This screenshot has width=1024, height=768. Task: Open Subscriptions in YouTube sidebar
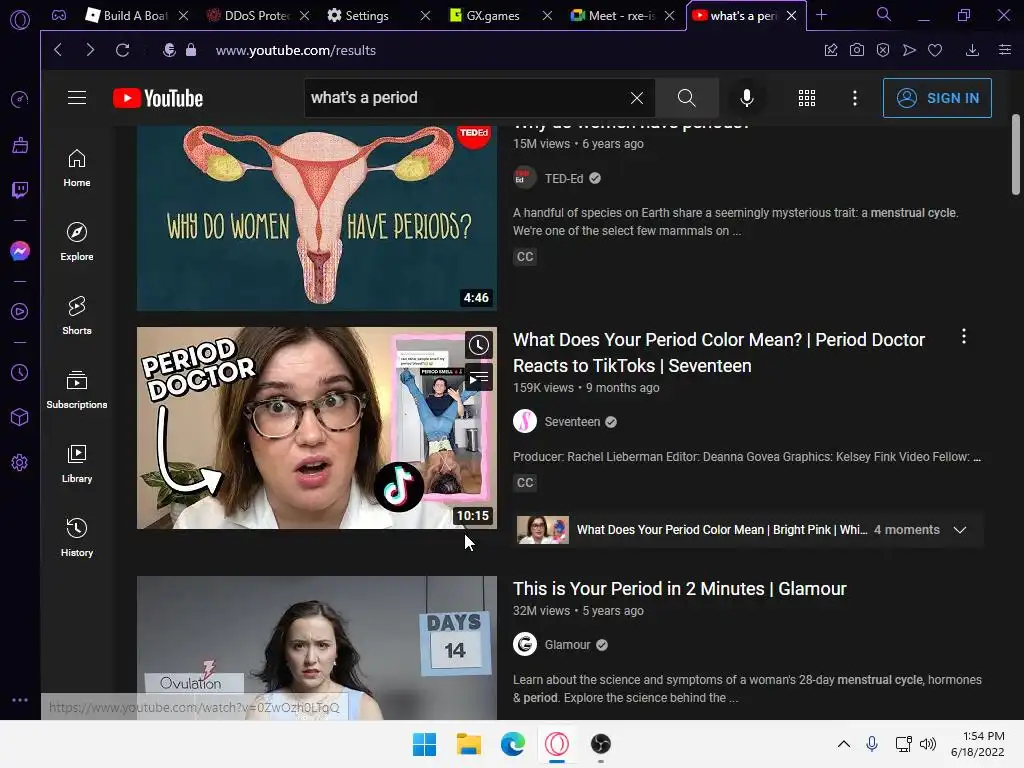[77, 390]
